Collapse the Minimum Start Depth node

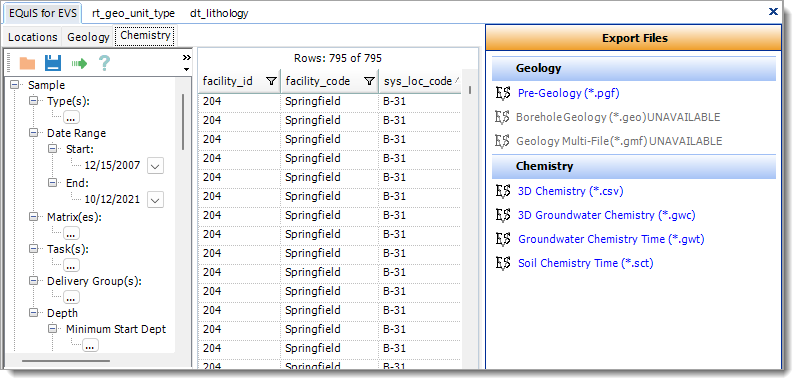52,329
